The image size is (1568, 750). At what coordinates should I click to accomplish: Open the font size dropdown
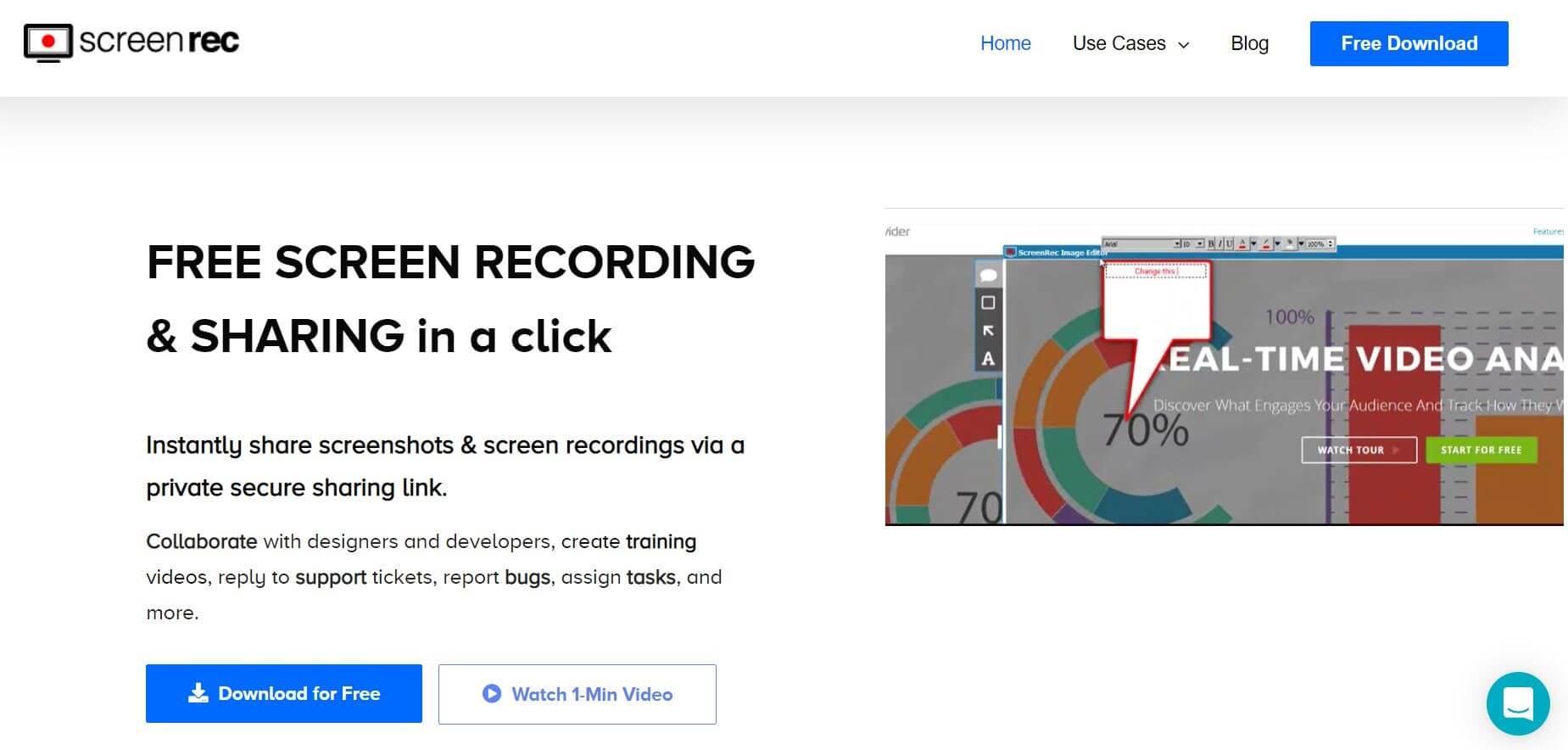(x=1193, y=244)
